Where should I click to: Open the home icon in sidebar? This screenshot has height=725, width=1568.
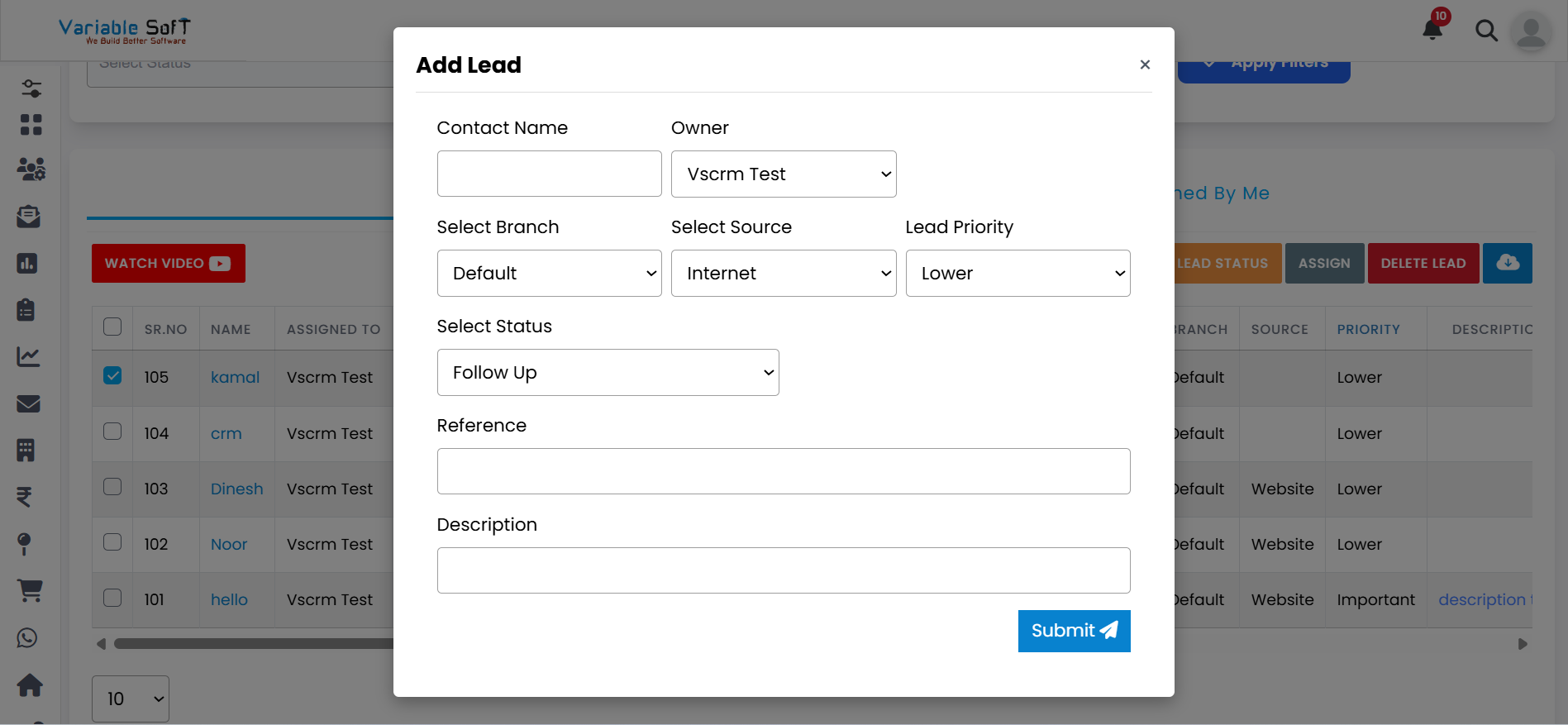click(30, 685)
